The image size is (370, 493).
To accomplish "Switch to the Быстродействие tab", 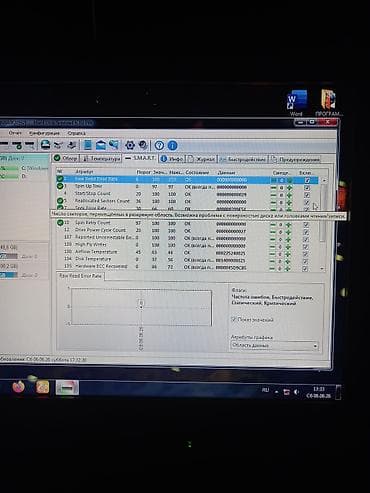I will (243, 159).
